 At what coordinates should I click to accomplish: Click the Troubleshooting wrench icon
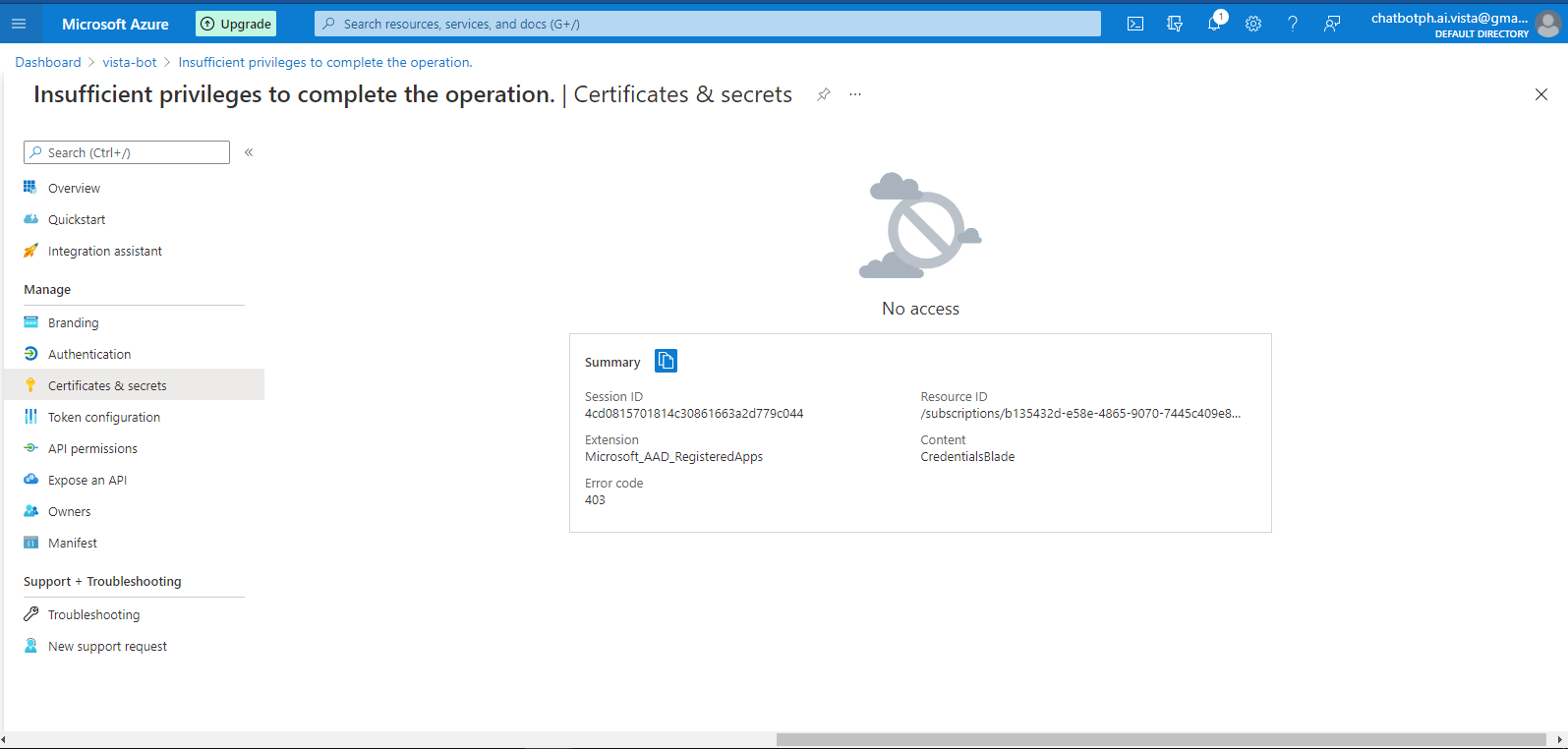point(30,614)
